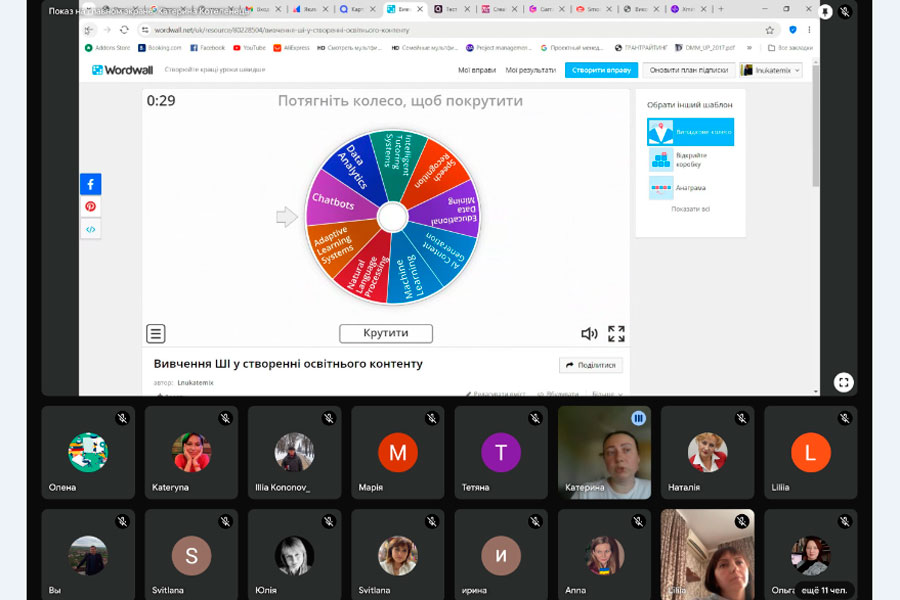Click muted mic icon on Anna's tile
This screenshot has width=900, height=600.
coord(638,521)
